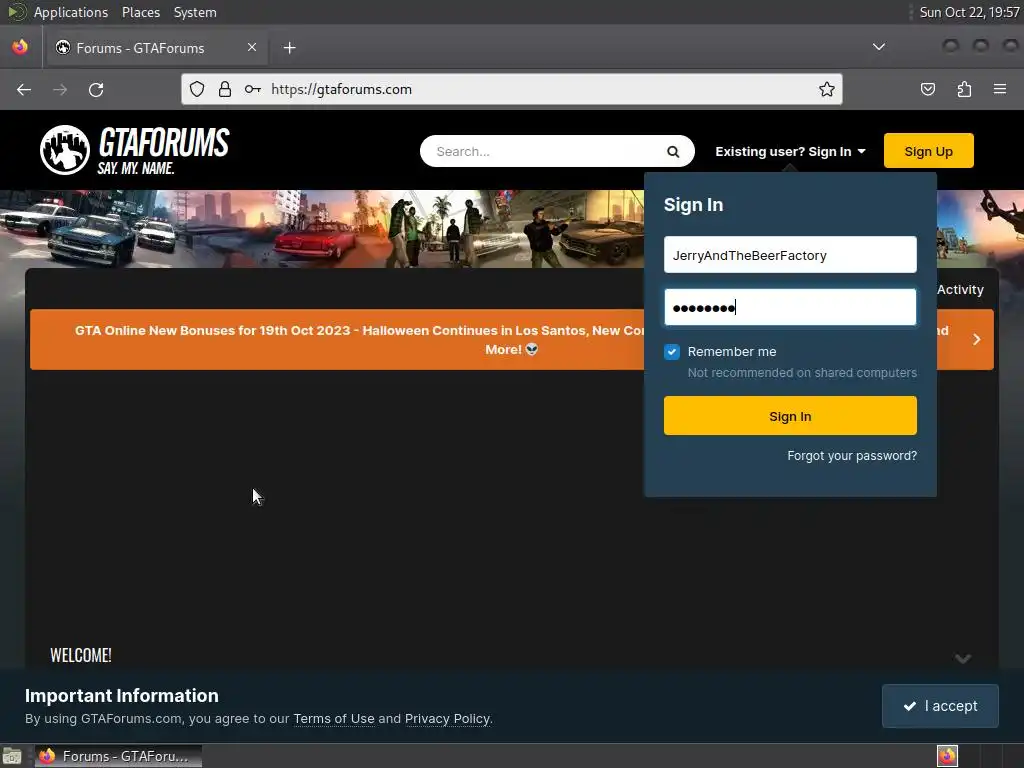The width and height of the screenshot is (1024, 768).
Task: Click the username field with JerryAndTheBeerFactory
Action: click(790, 255)
